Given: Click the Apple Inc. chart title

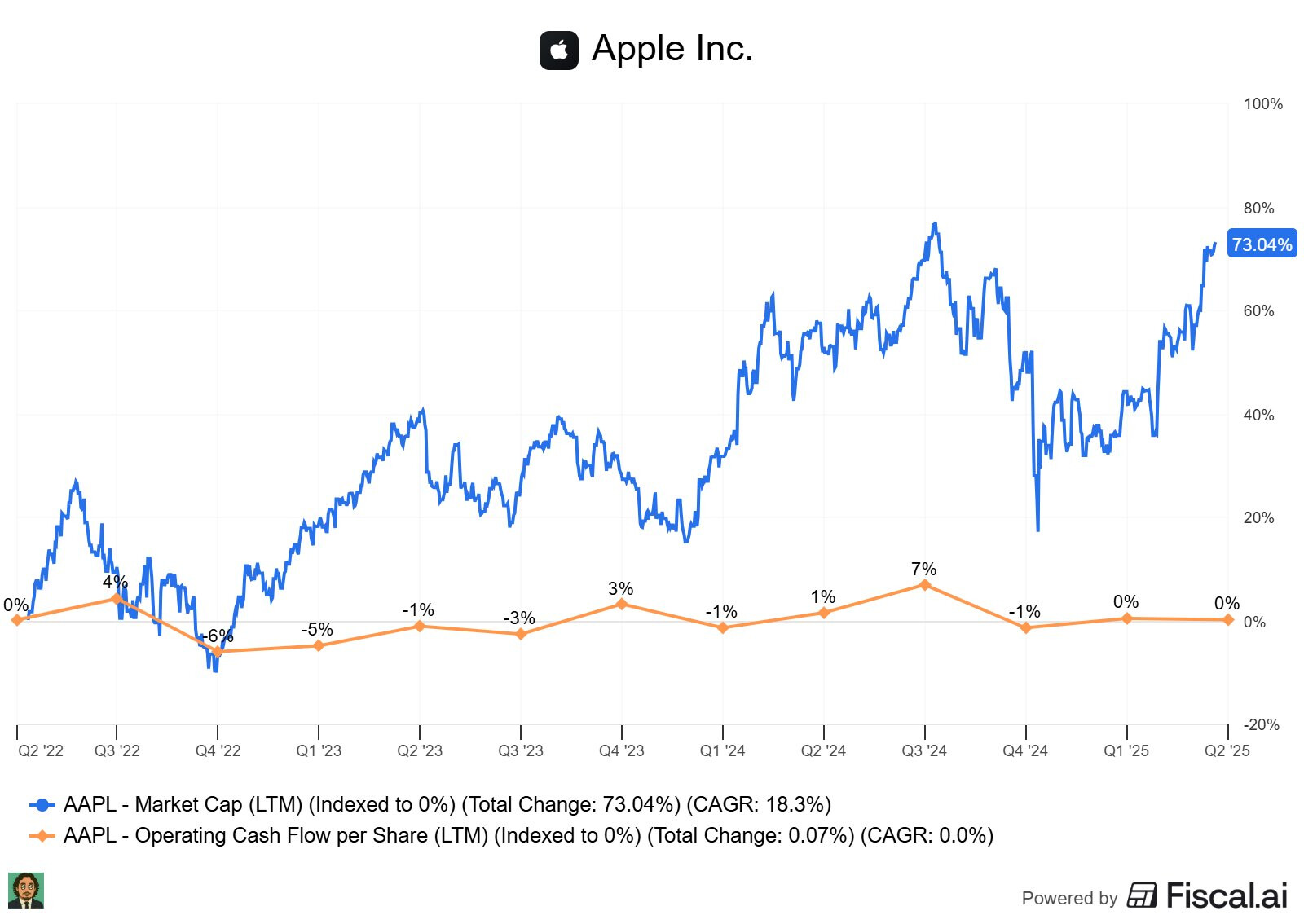Looking at the screenshot, I should 672,49.
